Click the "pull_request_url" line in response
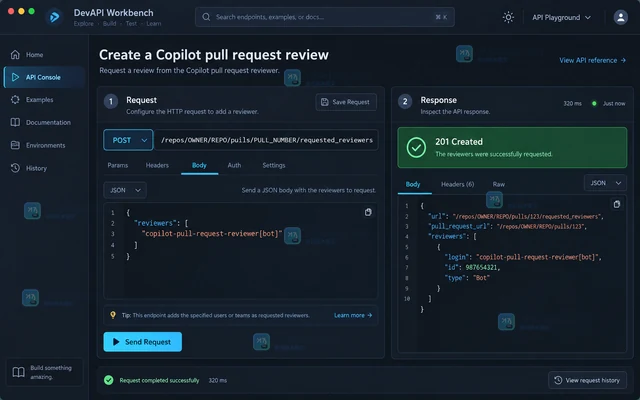The image size is (640, 400). pyautogui.click(x=507, y=227)
